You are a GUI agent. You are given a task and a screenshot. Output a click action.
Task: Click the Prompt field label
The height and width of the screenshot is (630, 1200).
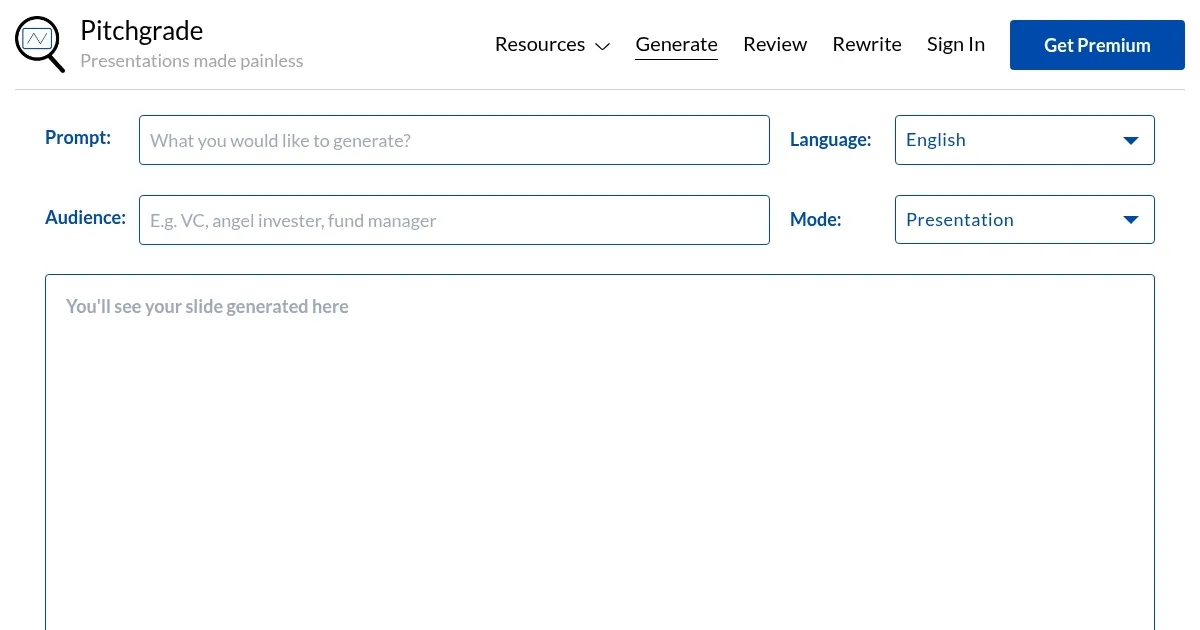[78, 138]
